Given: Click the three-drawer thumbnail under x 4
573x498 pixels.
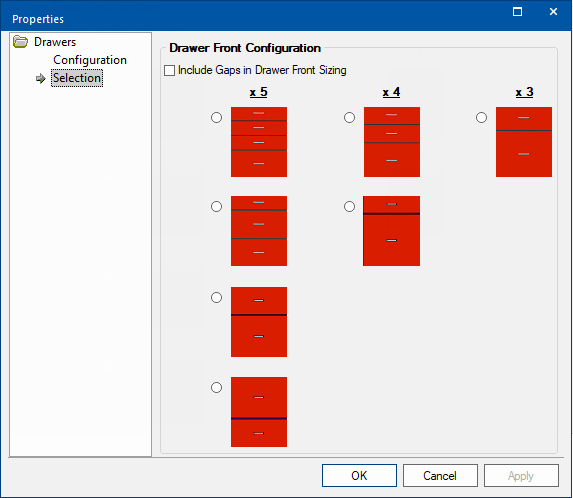Looking at the screenshot, I should 392,142.
